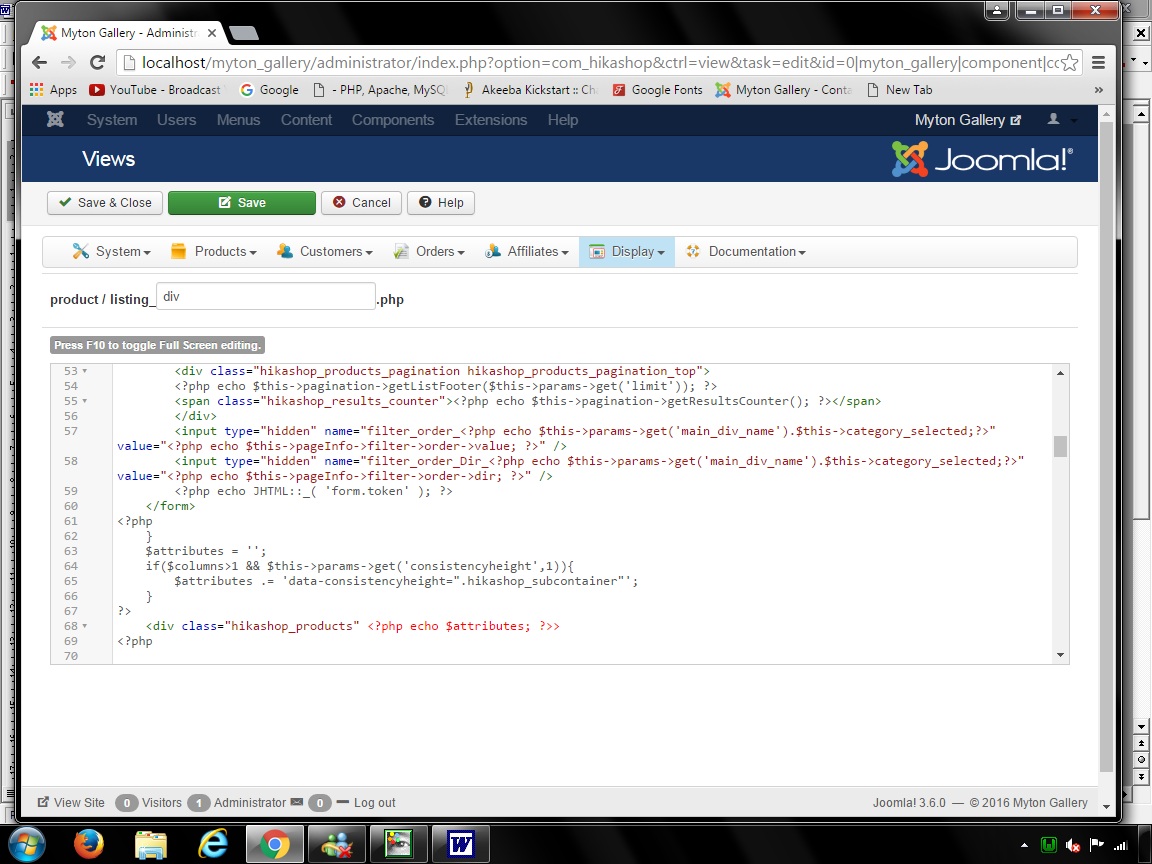Open the Apps bookmarks shortcut

[x=53, y=90]
